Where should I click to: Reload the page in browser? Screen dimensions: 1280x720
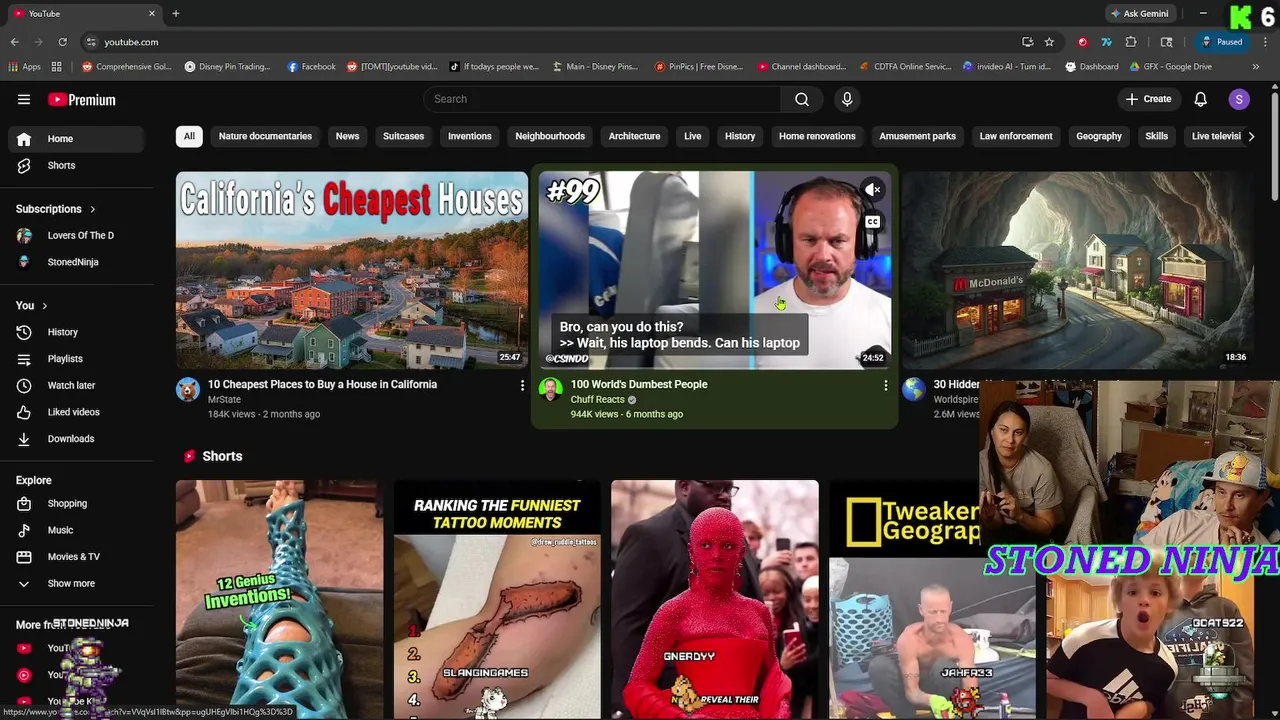click(62, 42)
